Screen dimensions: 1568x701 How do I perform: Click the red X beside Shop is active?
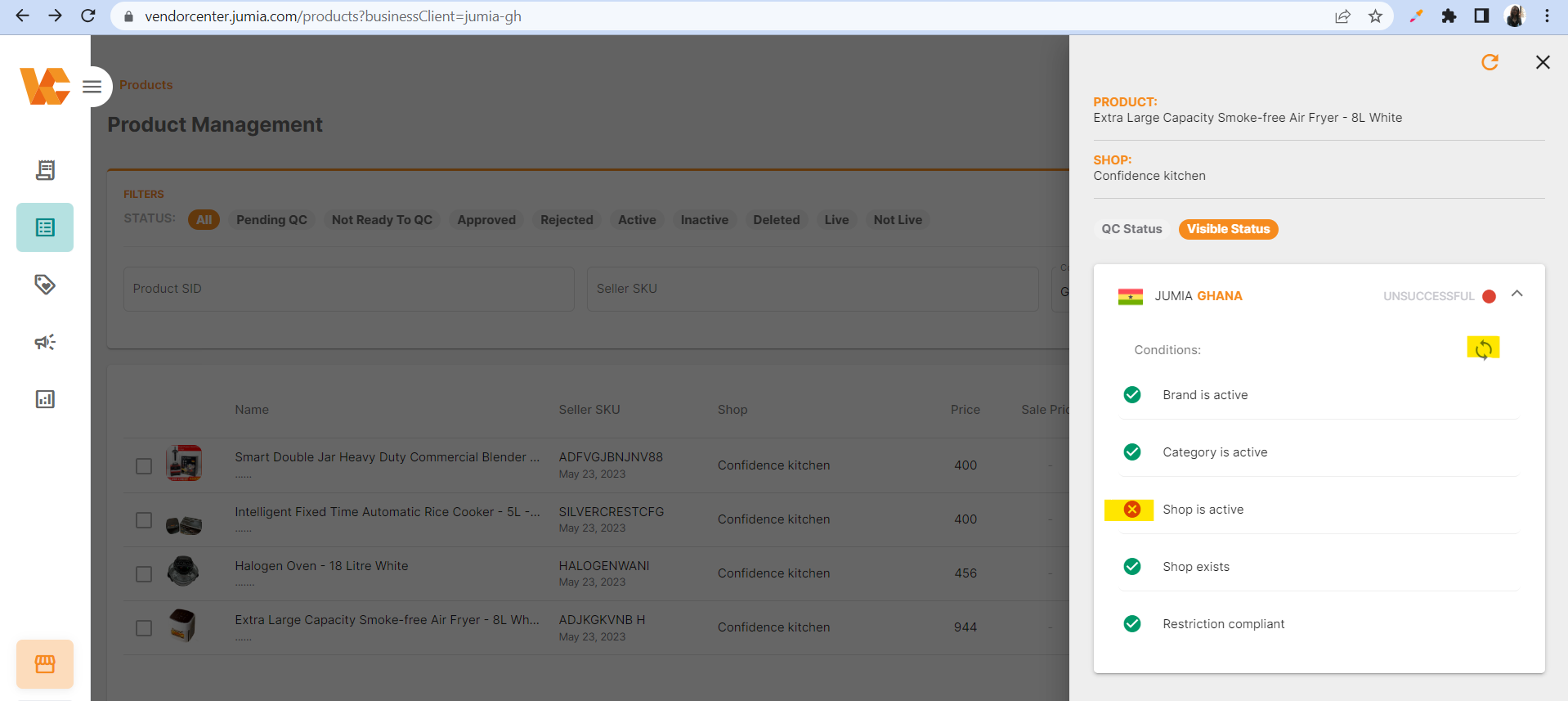pos(1132,510)
